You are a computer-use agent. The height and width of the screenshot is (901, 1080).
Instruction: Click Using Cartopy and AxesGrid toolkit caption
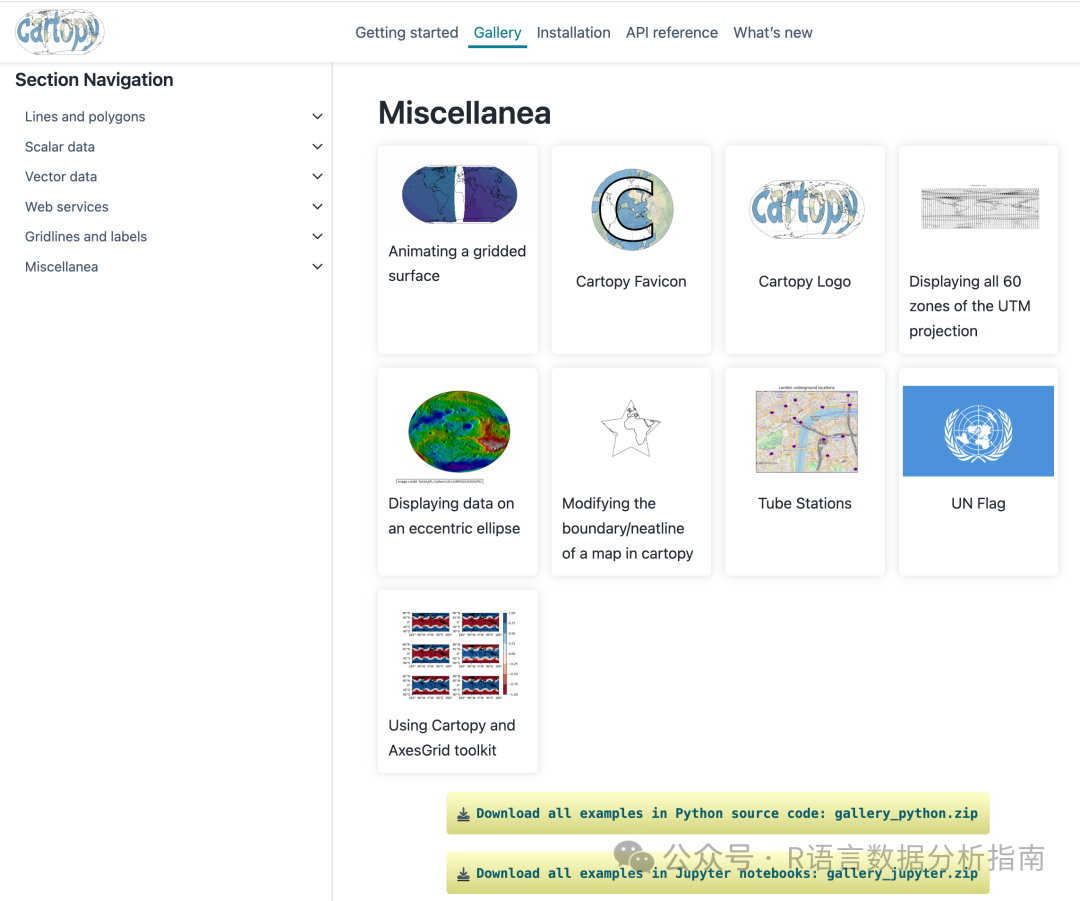[452, 738]
